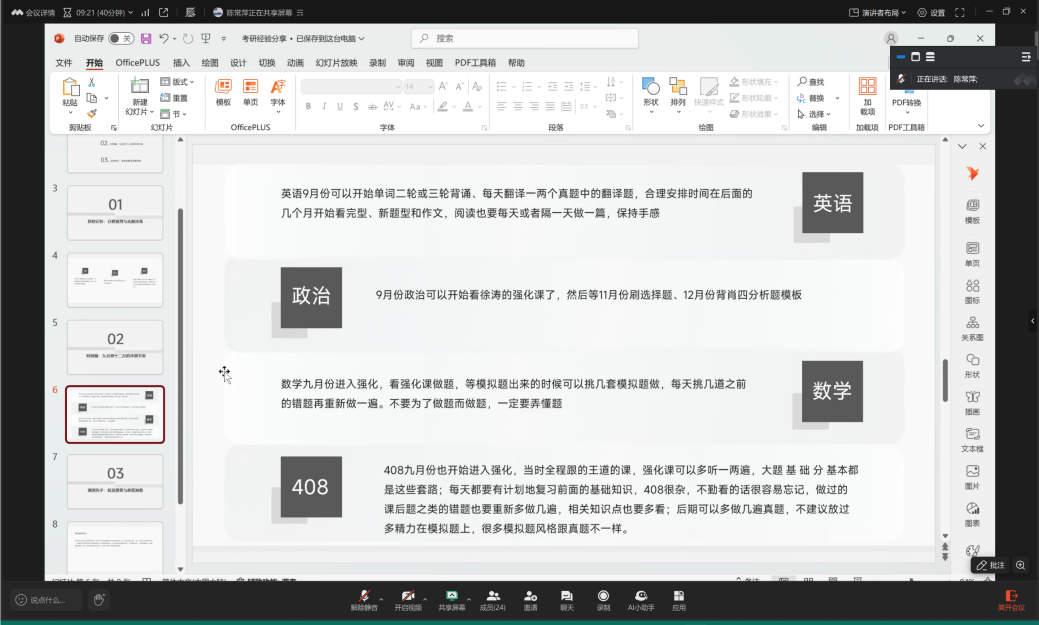Click the 新建幻灯片 new slide icon
1039x625 pixels.
pos(139,93)
